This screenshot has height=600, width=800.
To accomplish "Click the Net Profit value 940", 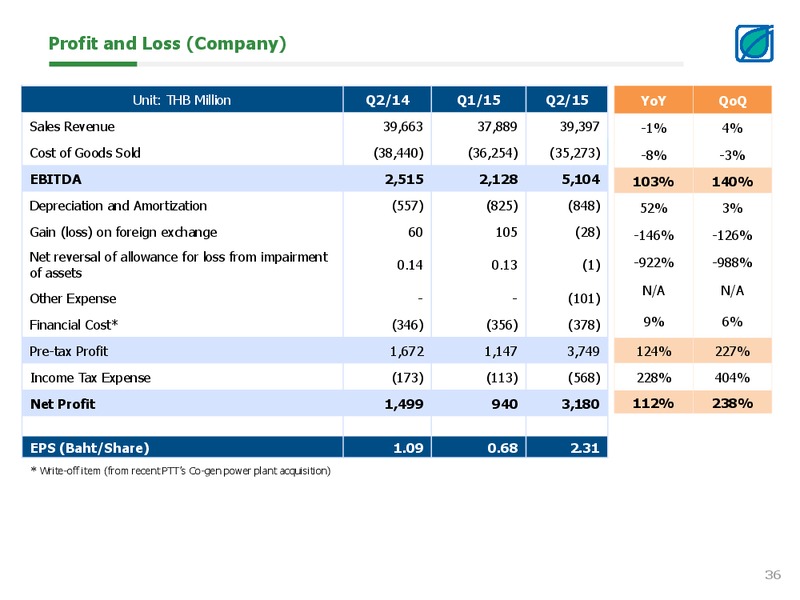I will point(505,404).
